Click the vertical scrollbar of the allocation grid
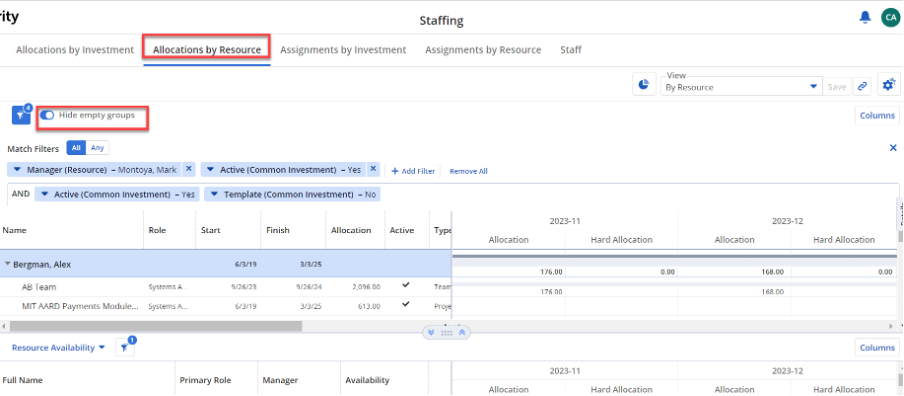Screen dimensions: 904x396 pos(901,237)
